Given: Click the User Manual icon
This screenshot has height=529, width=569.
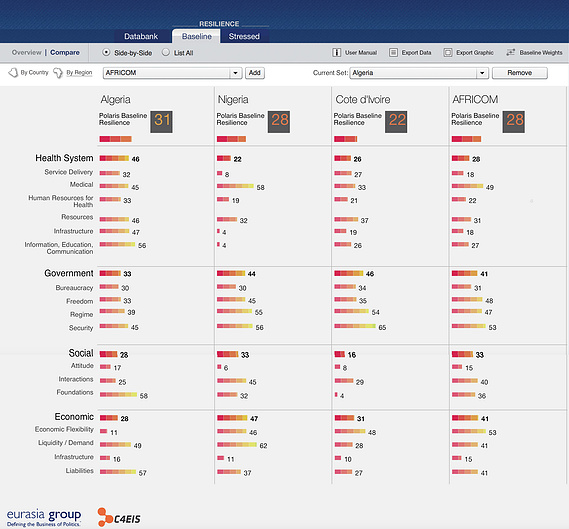Looking at the screenshot, I should (x=336, y=53).
